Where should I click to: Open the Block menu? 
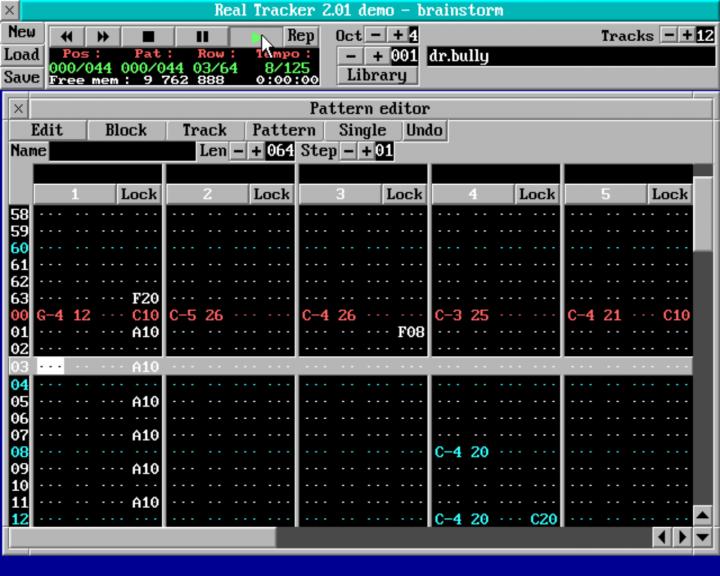pos(126,130)
